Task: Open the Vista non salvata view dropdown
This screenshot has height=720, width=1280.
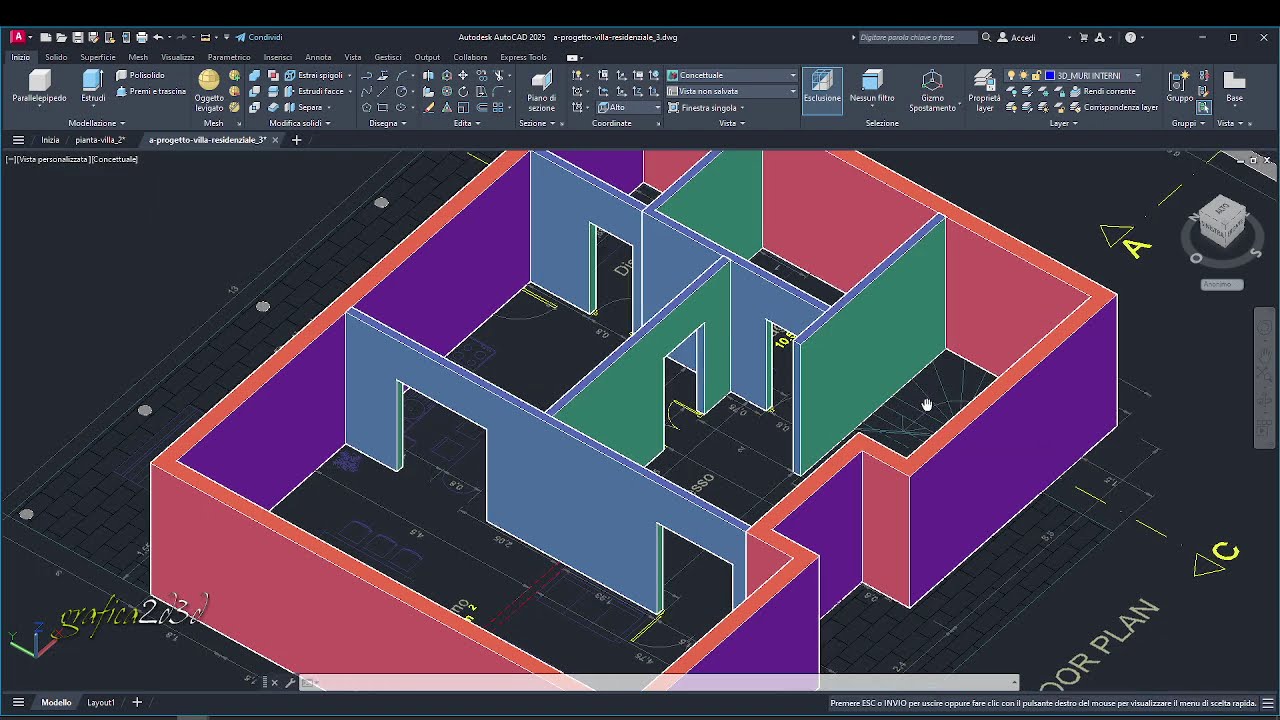Action: click(732, 91)
